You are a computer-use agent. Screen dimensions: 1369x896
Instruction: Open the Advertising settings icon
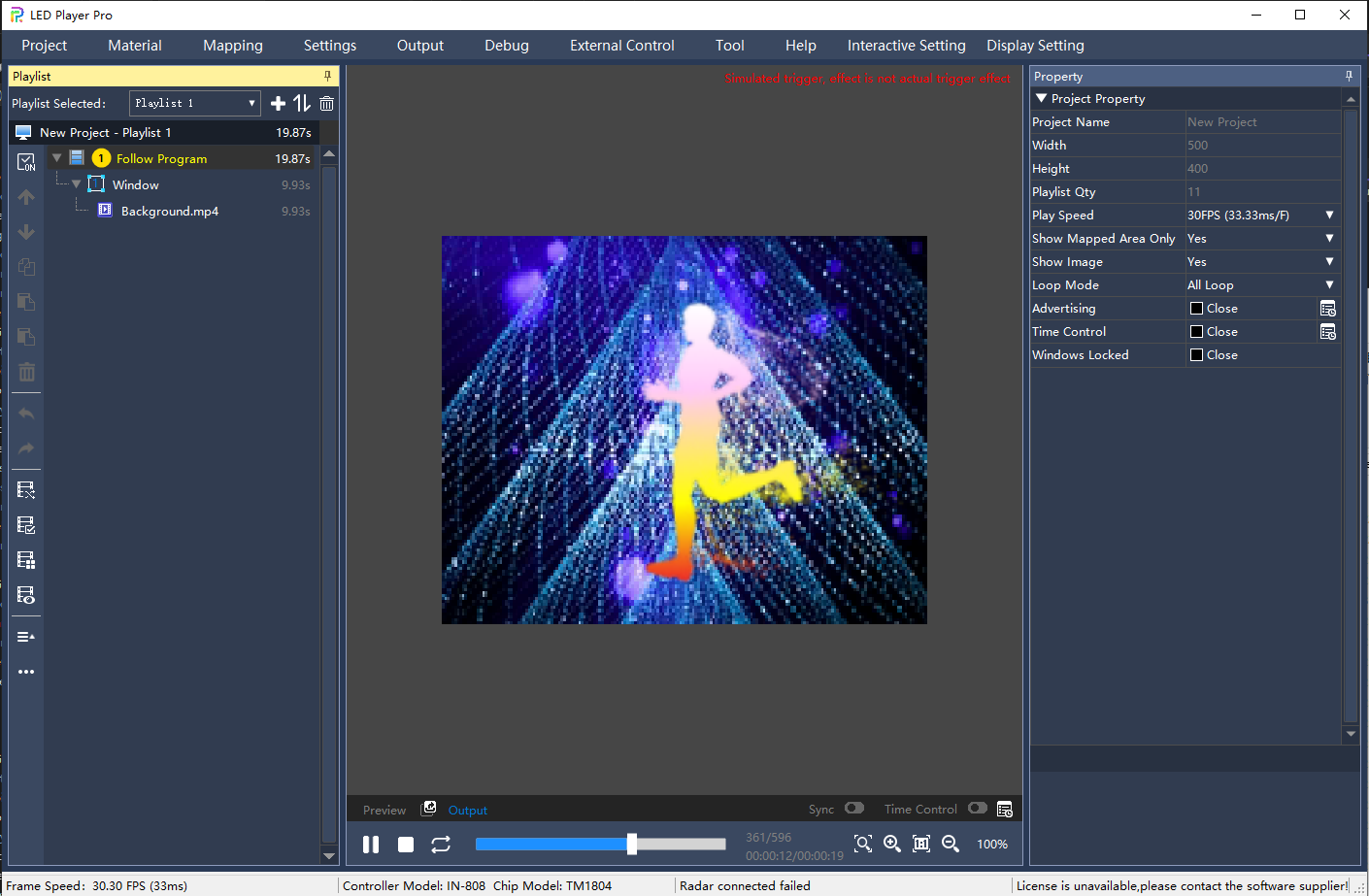point(1327,309)
